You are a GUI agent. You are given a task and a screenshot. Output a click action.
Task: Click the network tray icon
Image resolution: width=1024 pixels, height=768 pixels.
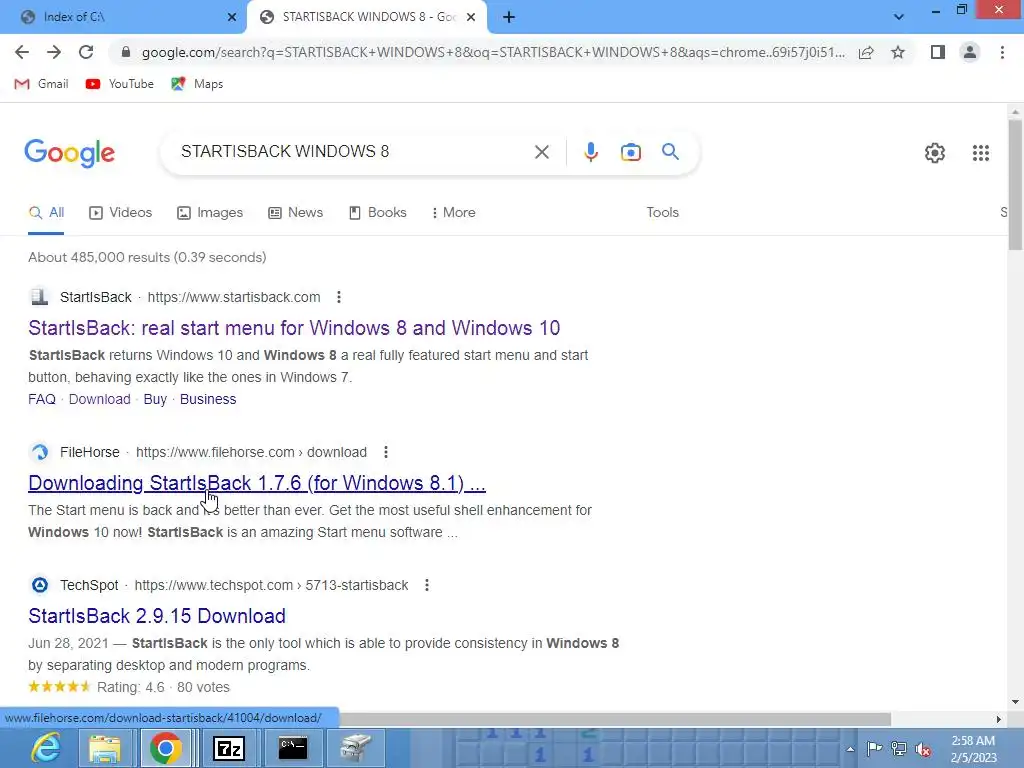point(899,749)
